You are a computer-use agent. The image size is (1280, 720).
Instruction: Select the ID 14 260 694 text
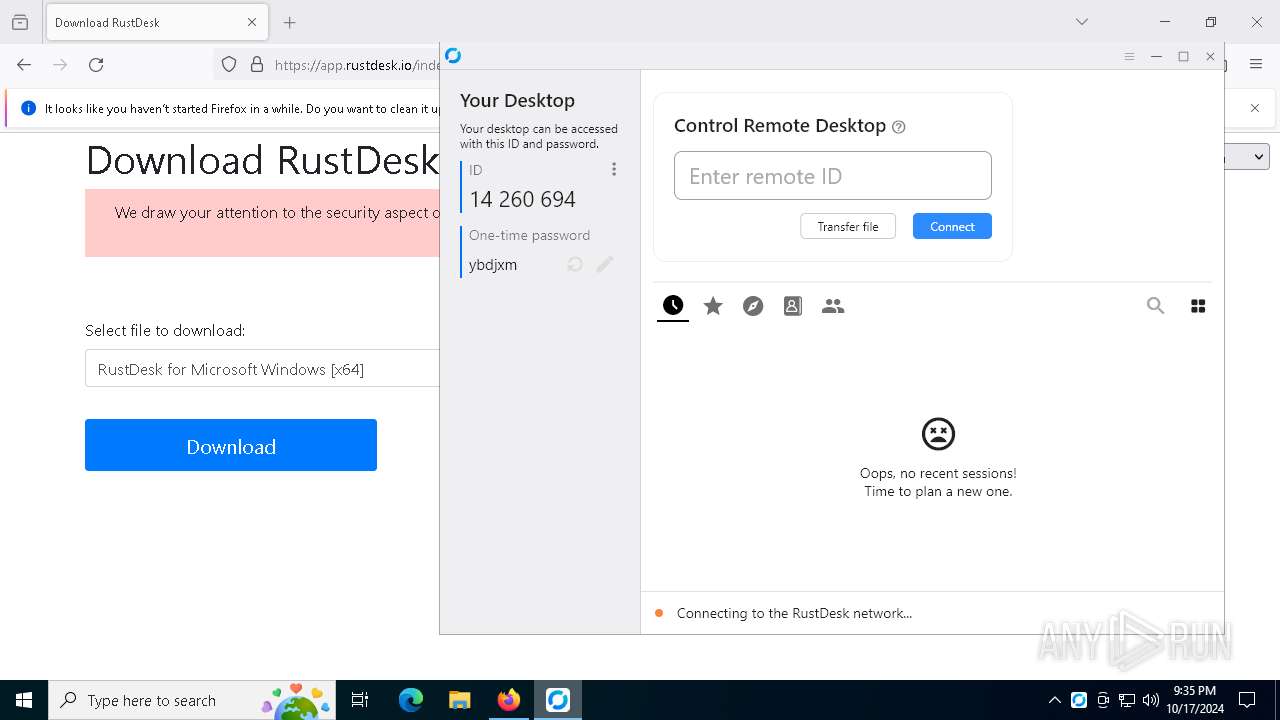522,199
